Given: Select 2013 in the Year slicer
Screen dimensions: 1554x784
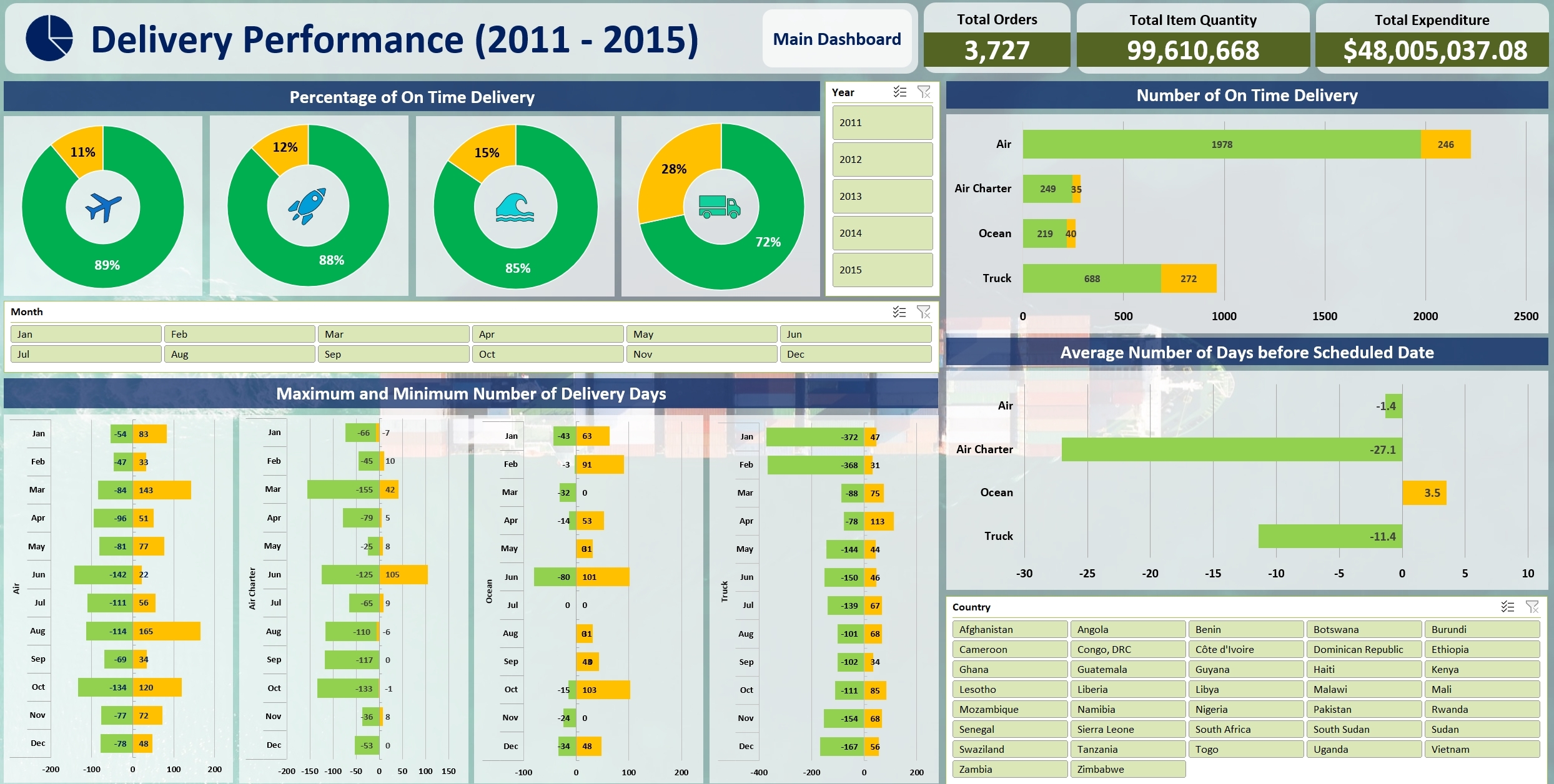Looking at the screenshot, I should point(882,196).
